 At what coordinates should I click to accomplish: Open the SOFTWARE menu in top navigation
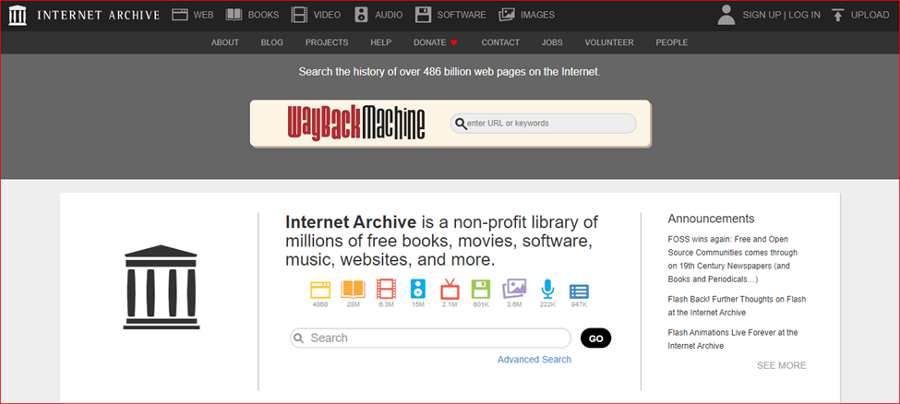(x=451, y=15)
